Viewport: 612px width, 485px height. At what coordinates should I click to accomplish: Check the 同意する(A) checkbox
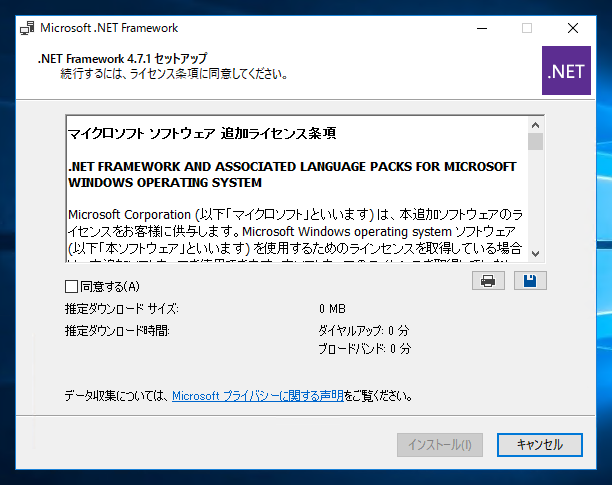pos(71,286)
